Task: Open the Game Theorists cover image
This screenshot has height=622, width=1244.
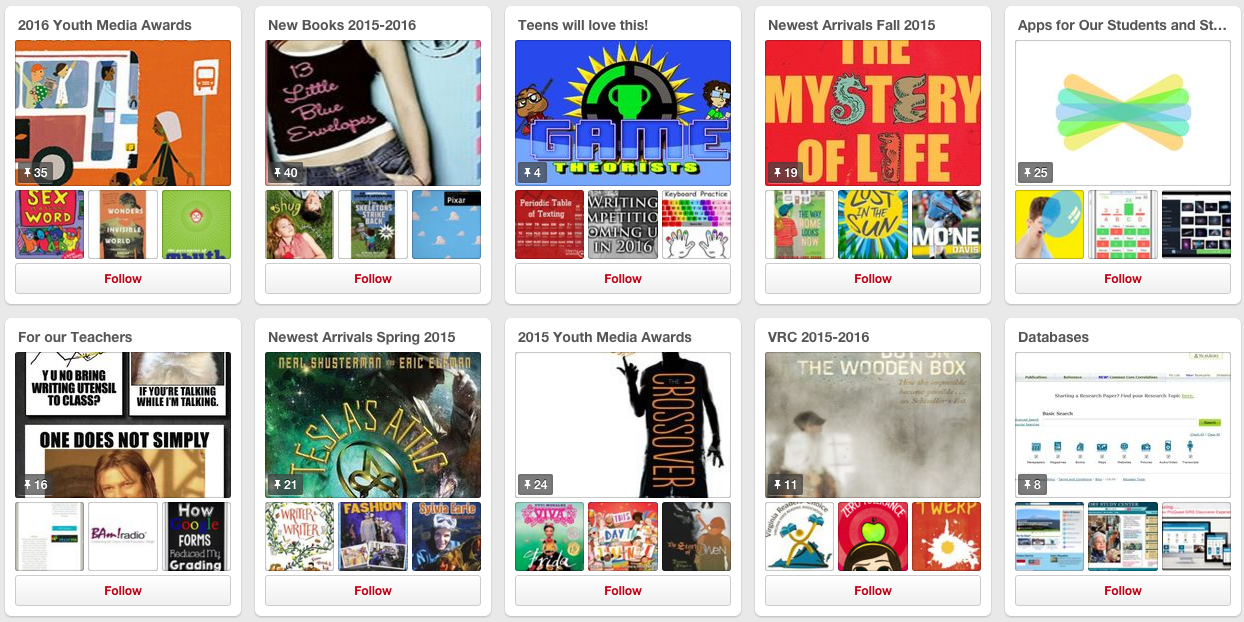Action: (623, 113)
